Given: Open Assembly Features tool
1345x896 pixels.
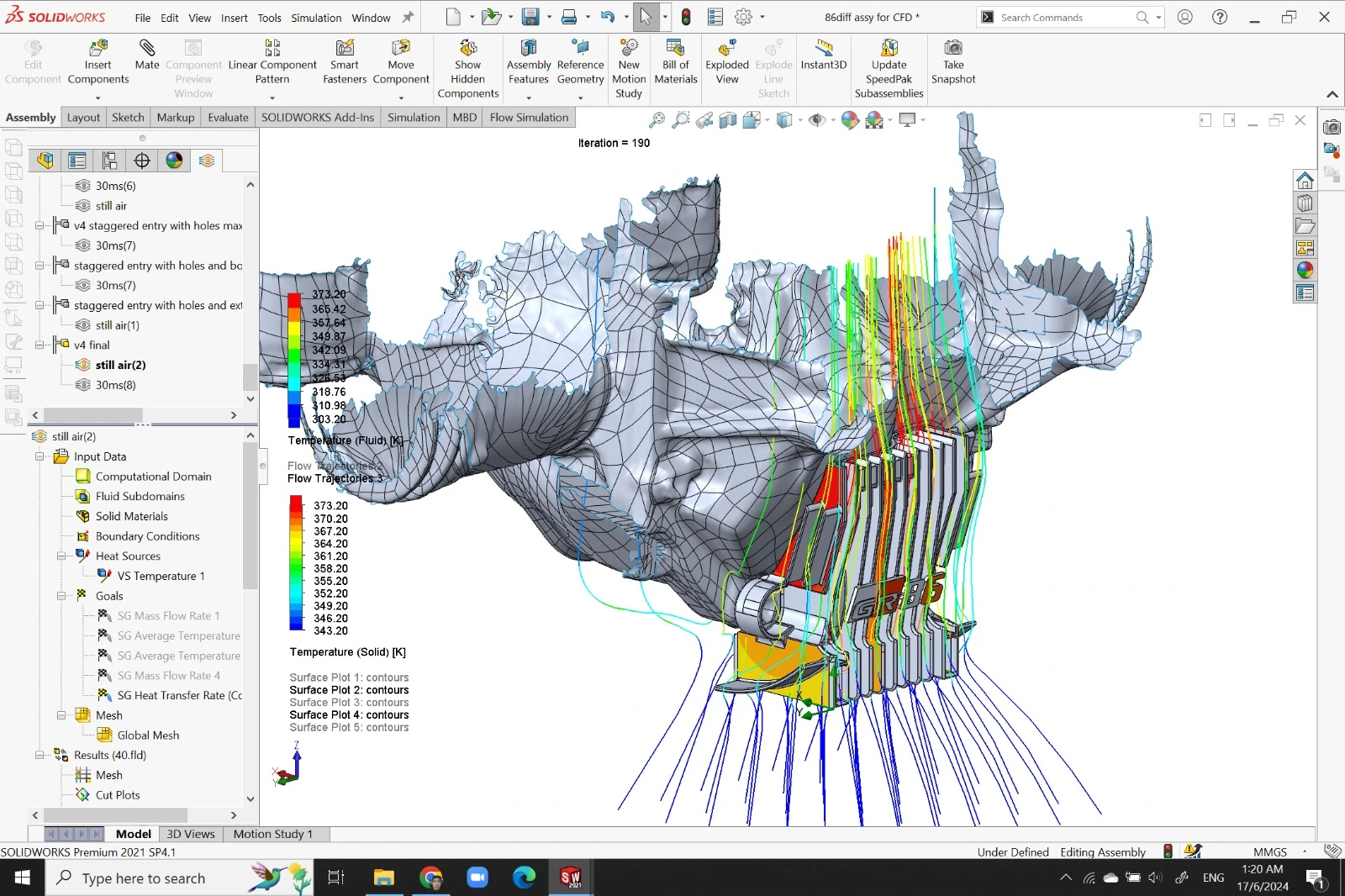Looking at the screenshot, I should coord(529,62).
